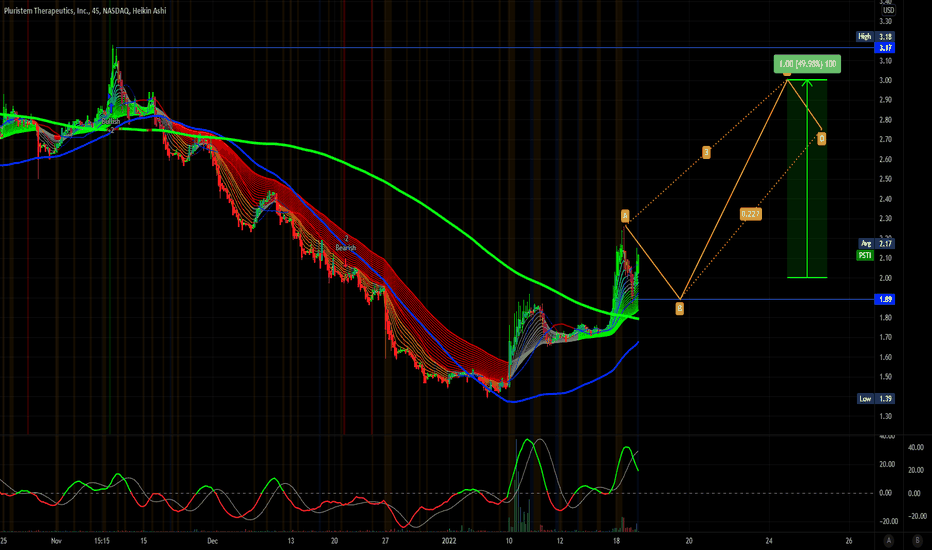932x550 pixels.
Task: Click the 10 date label on time axis
Action: pyautogui.click(x=509, y=540)
